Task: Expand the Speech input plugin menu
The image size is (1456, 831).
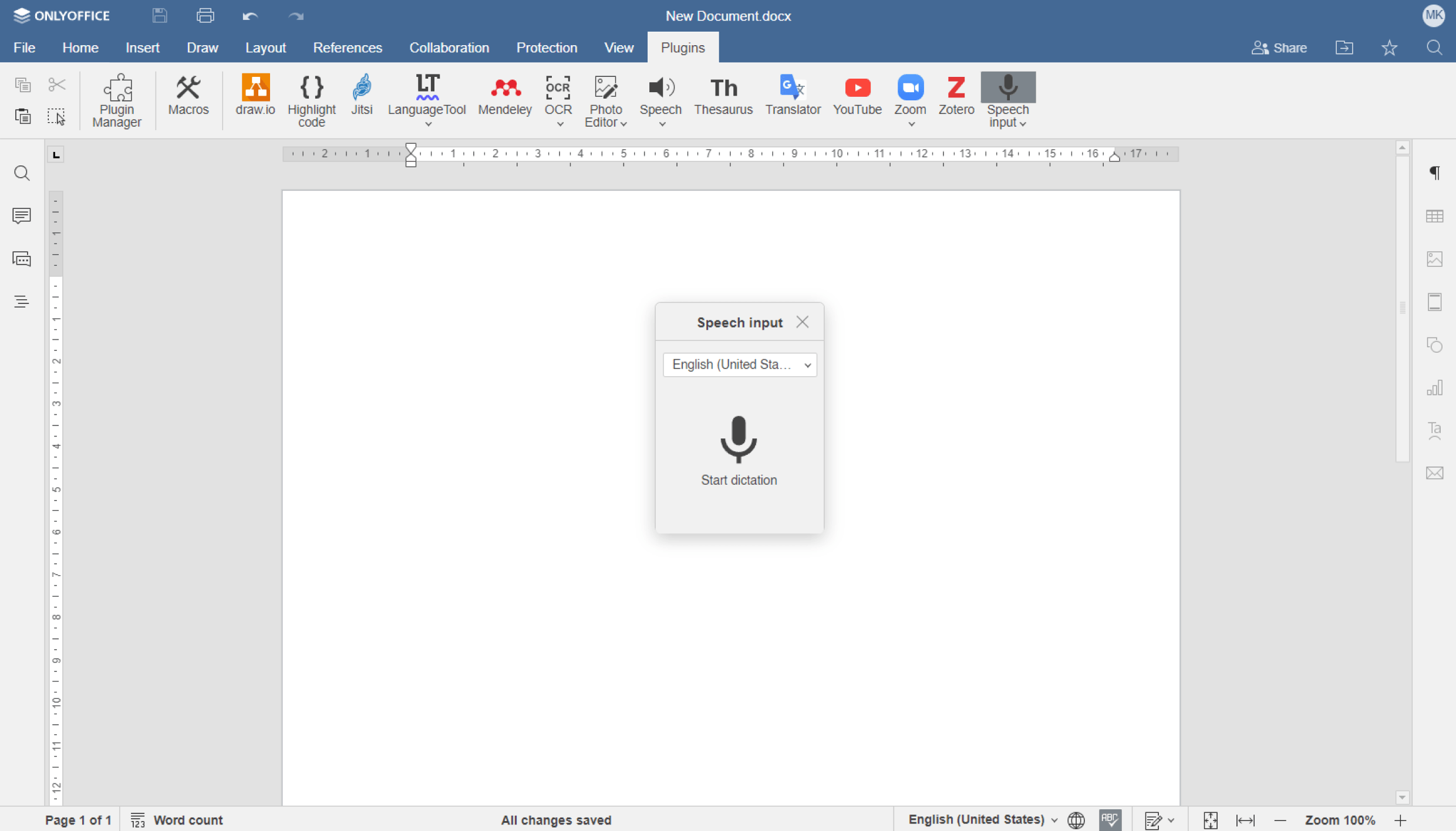Action: tap(1022, 123)
